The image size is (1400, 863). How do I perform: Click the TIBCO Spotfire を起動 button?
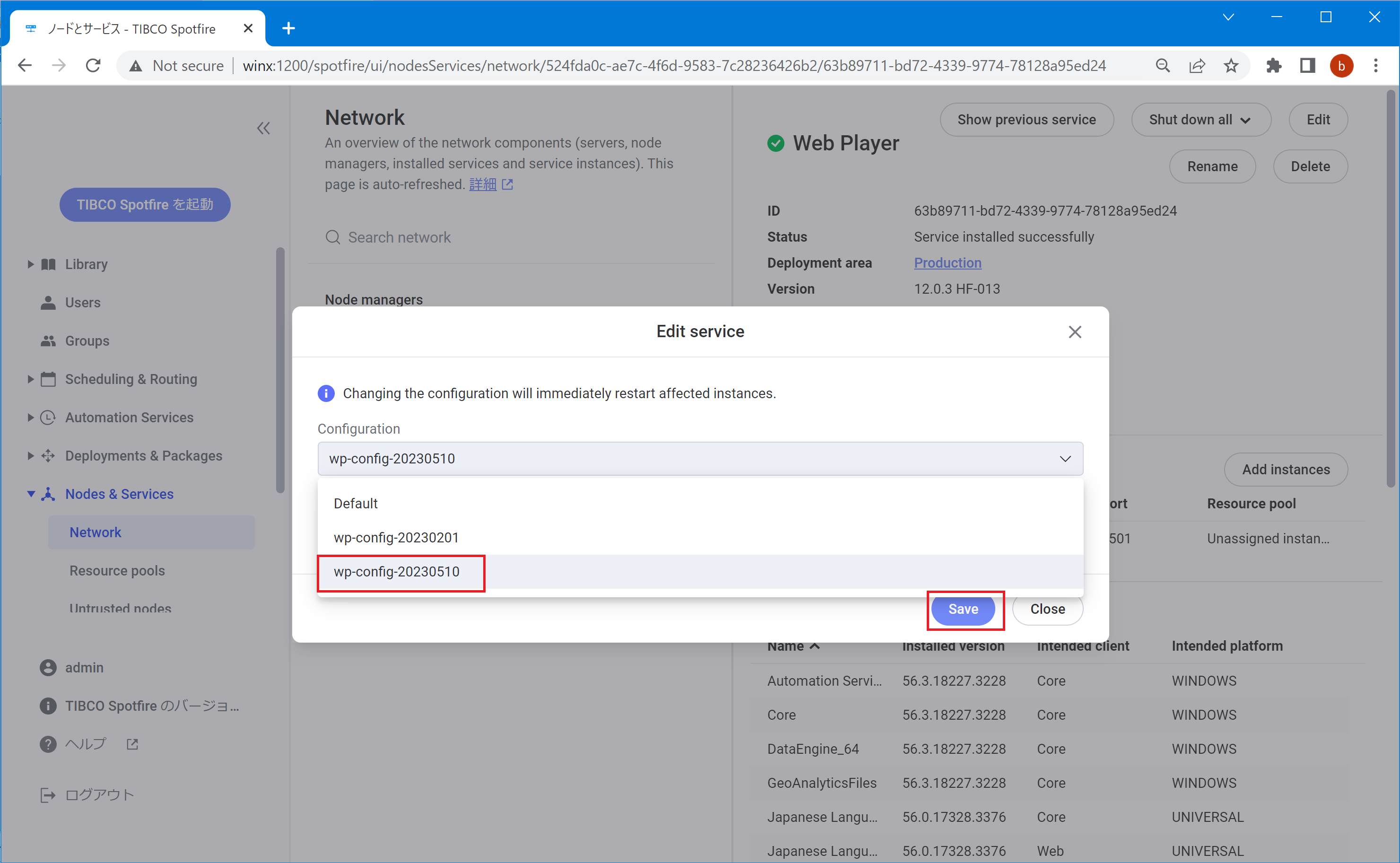145,204
